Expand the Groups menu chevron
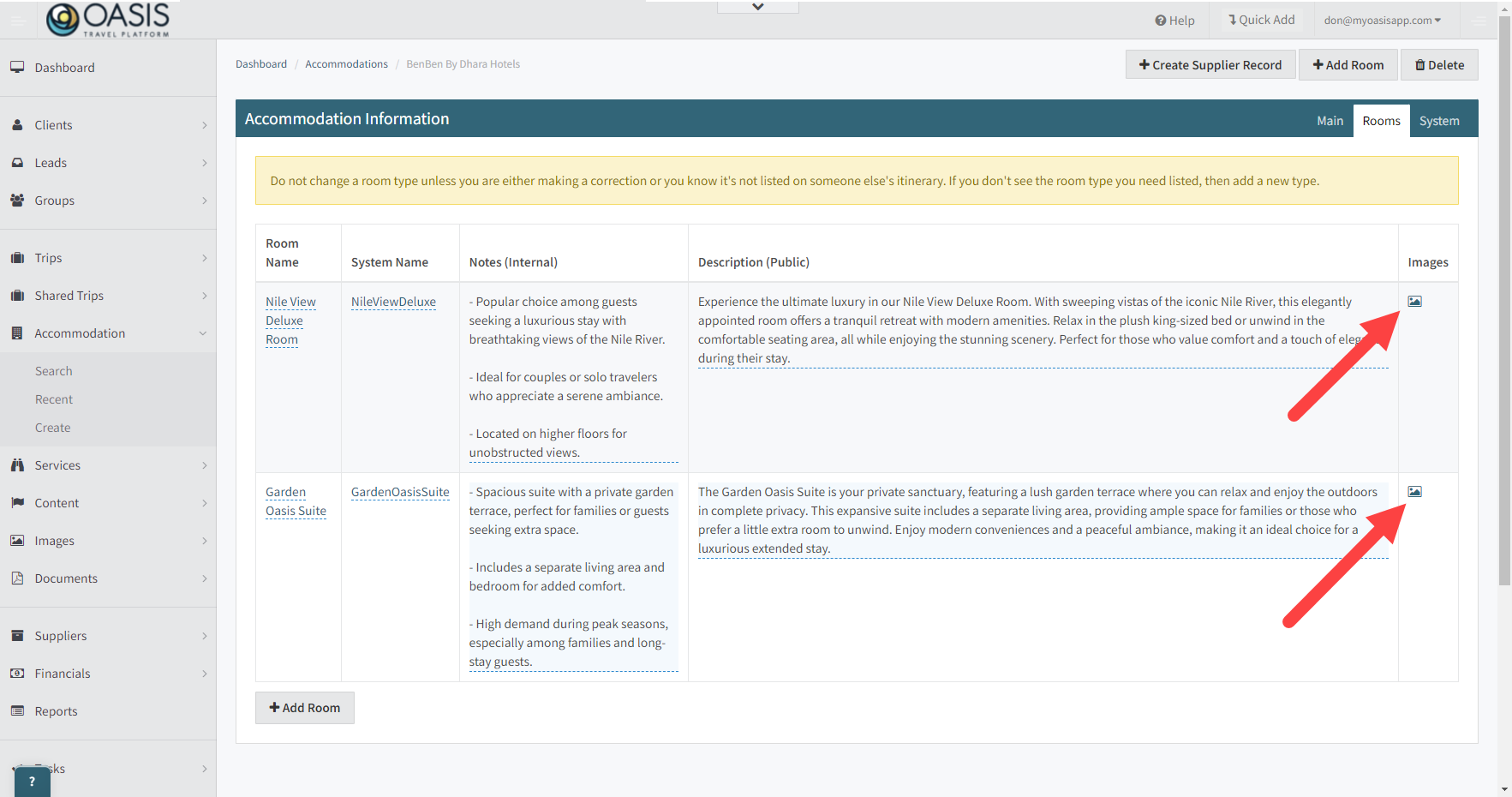 (x=204, y=201)
